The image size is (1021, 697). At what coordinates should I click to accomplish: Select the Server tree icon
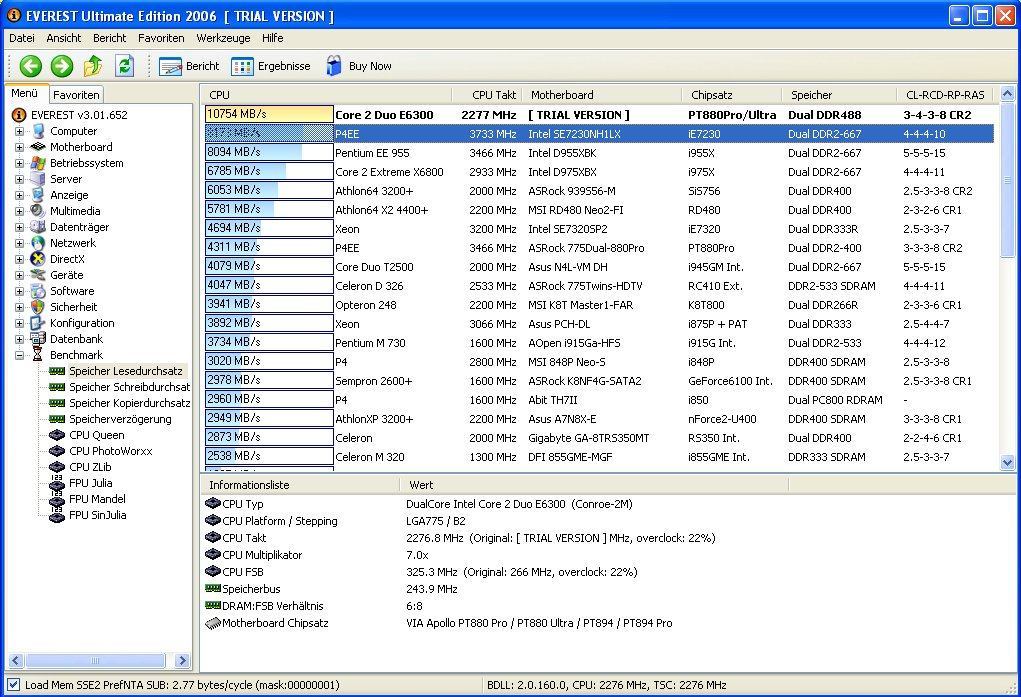point(38,179)
